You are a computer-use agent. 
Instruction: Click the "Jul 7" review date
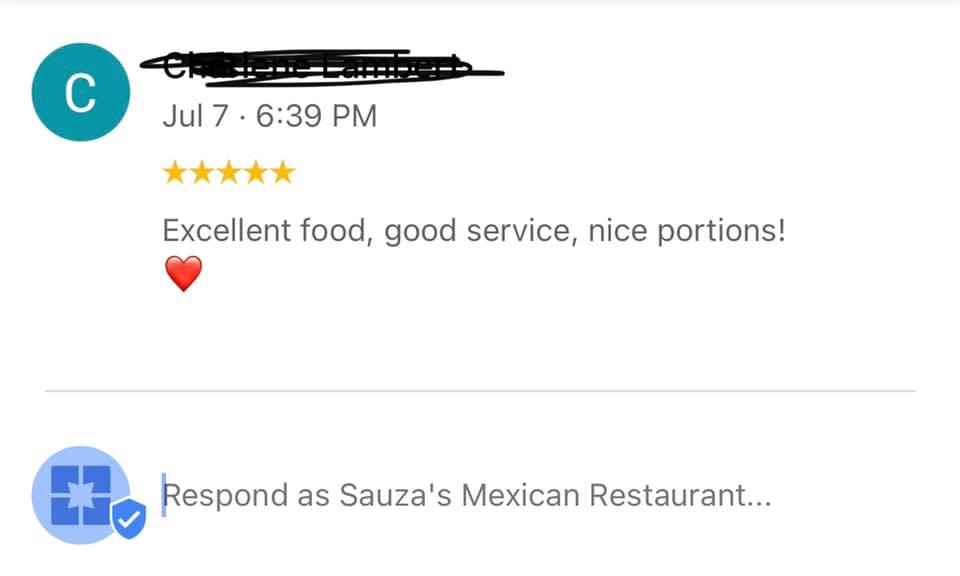tap(195, 116)
